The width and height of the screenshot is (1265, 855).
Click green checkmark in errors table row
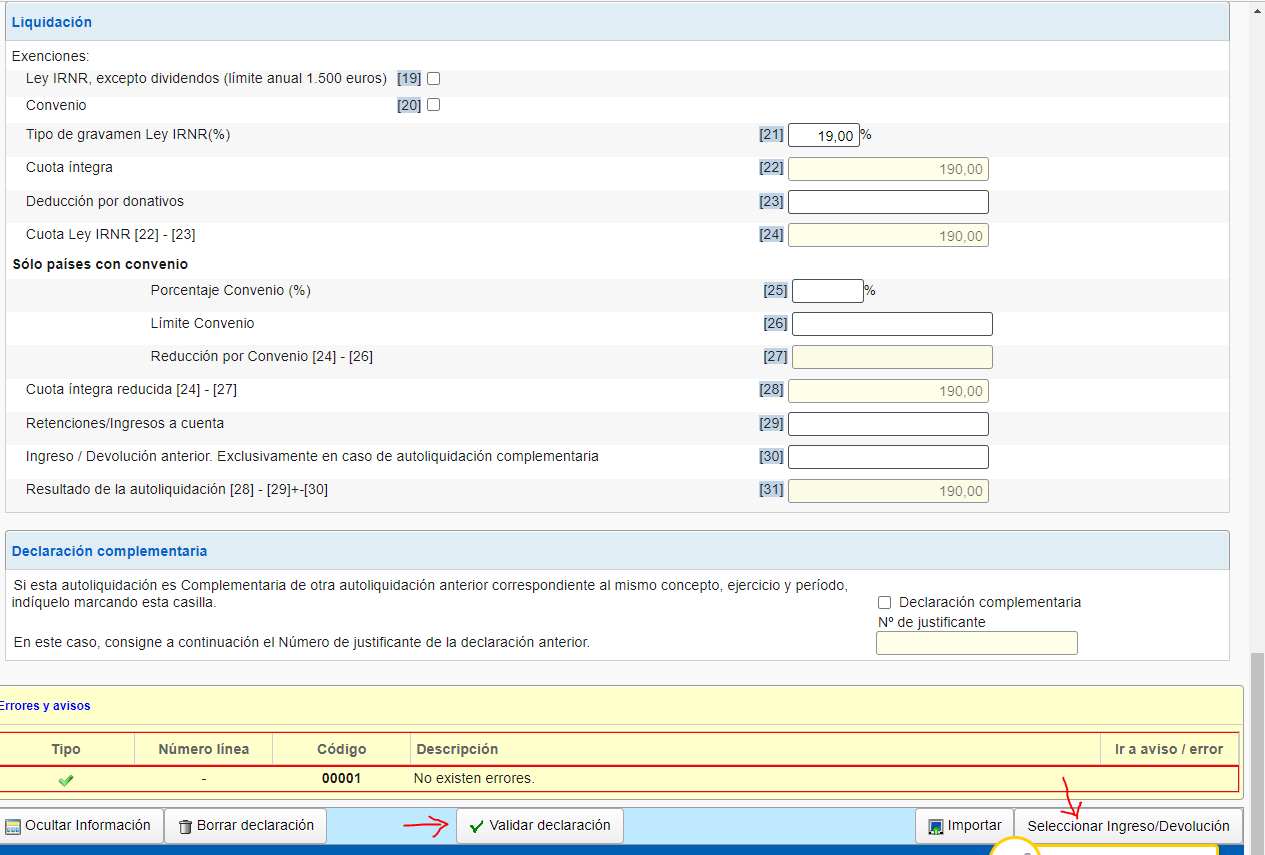(x=66, y=779)
